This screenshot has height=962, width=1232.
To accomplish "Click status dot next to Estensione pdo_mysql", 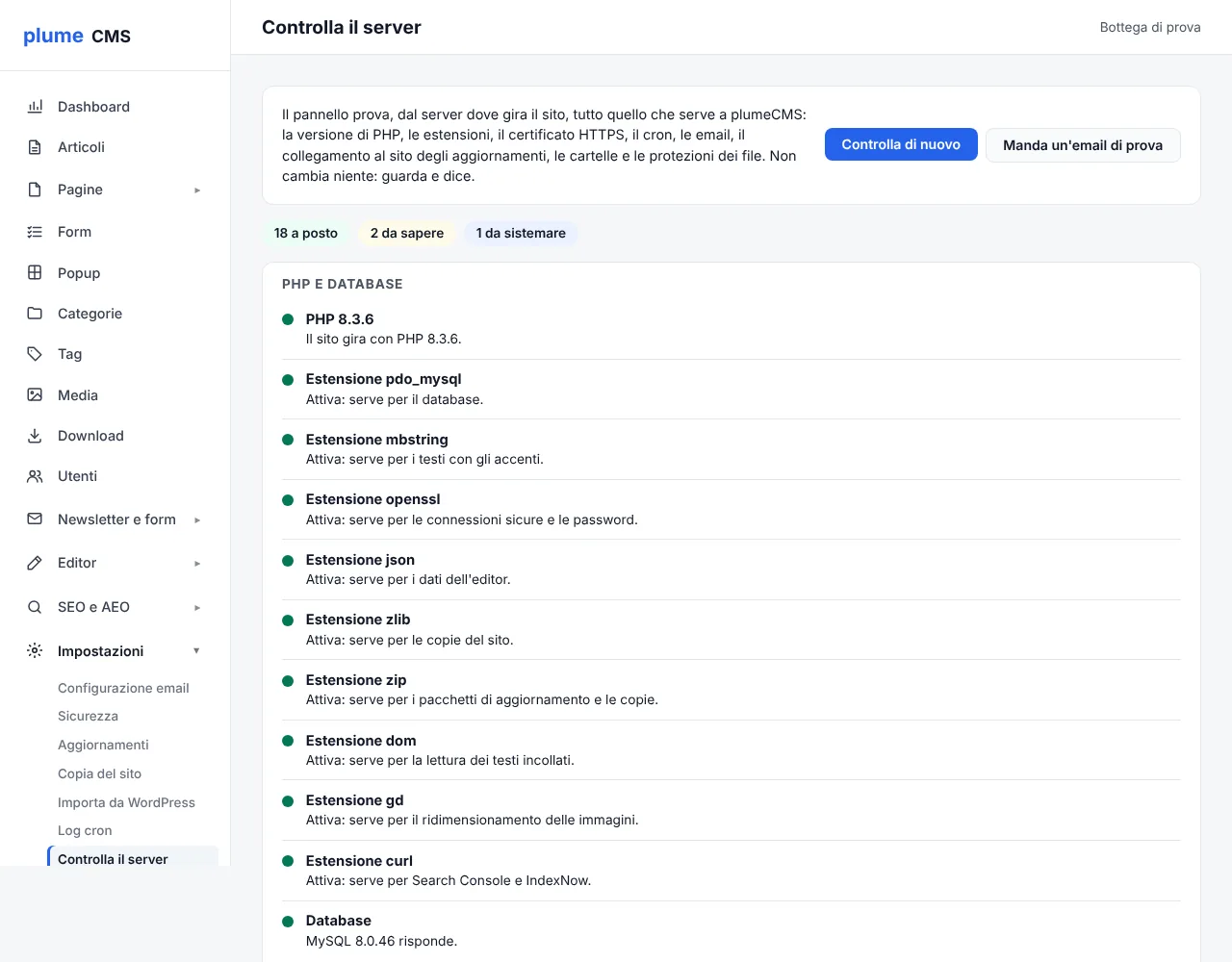I will 287,380.
